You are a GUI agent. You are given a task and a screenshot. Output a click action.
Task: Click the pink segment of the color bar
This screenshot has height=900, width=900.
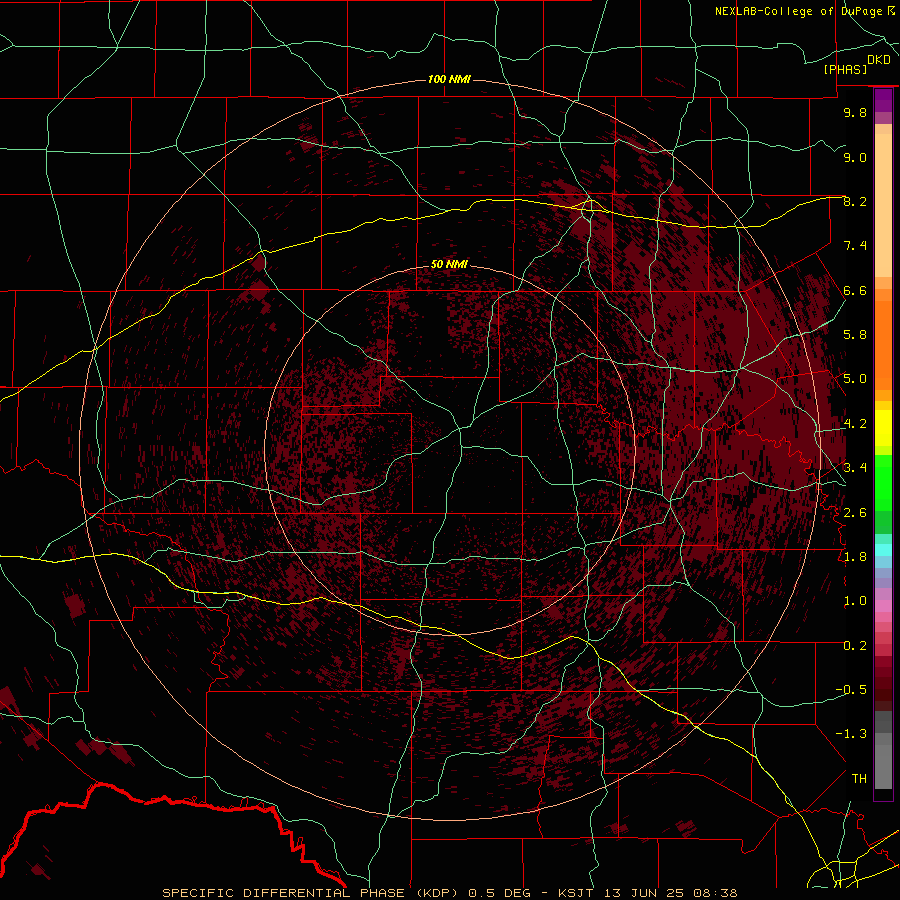883,606
